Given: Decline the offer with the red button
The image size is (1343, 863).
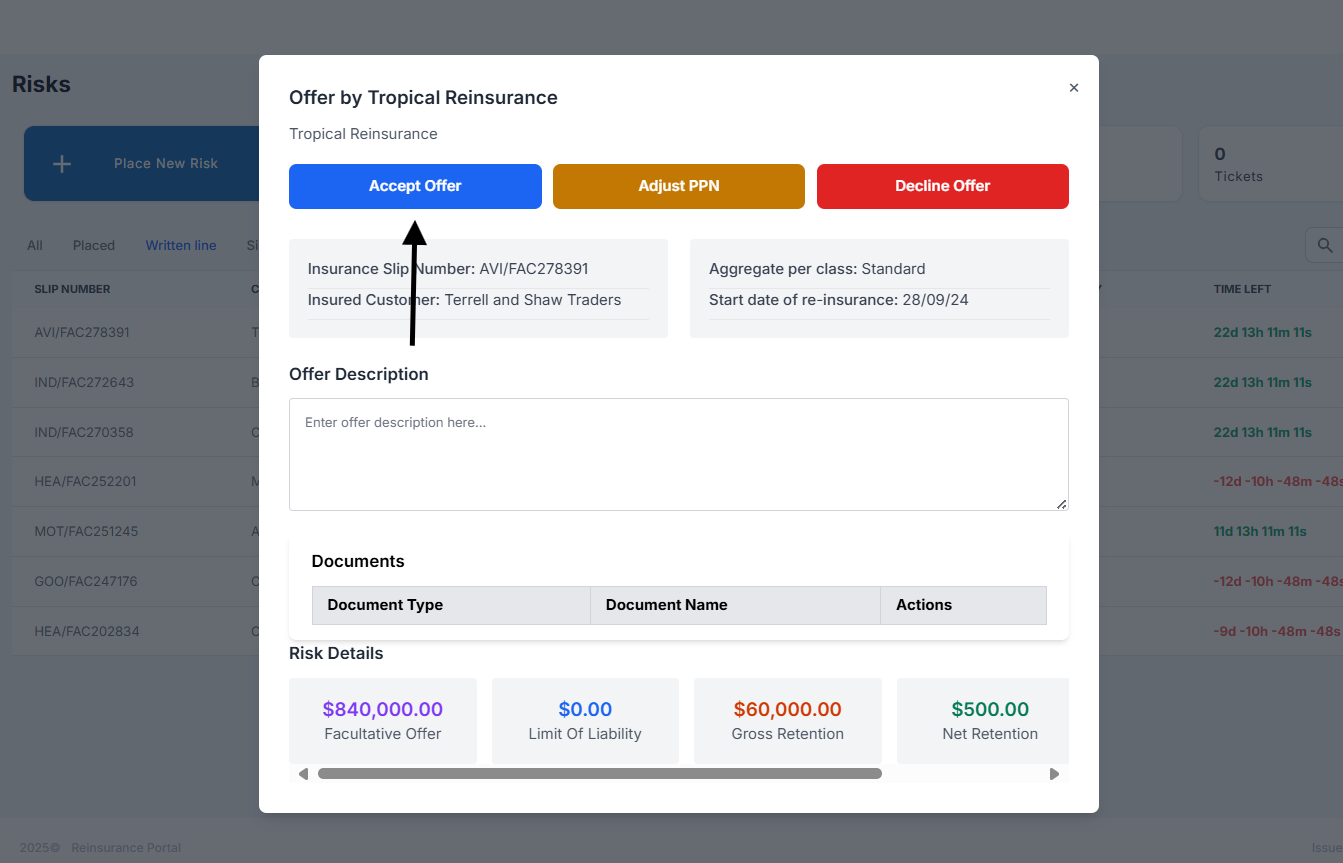Looking at the screenshot, I should tap(942, 186).
